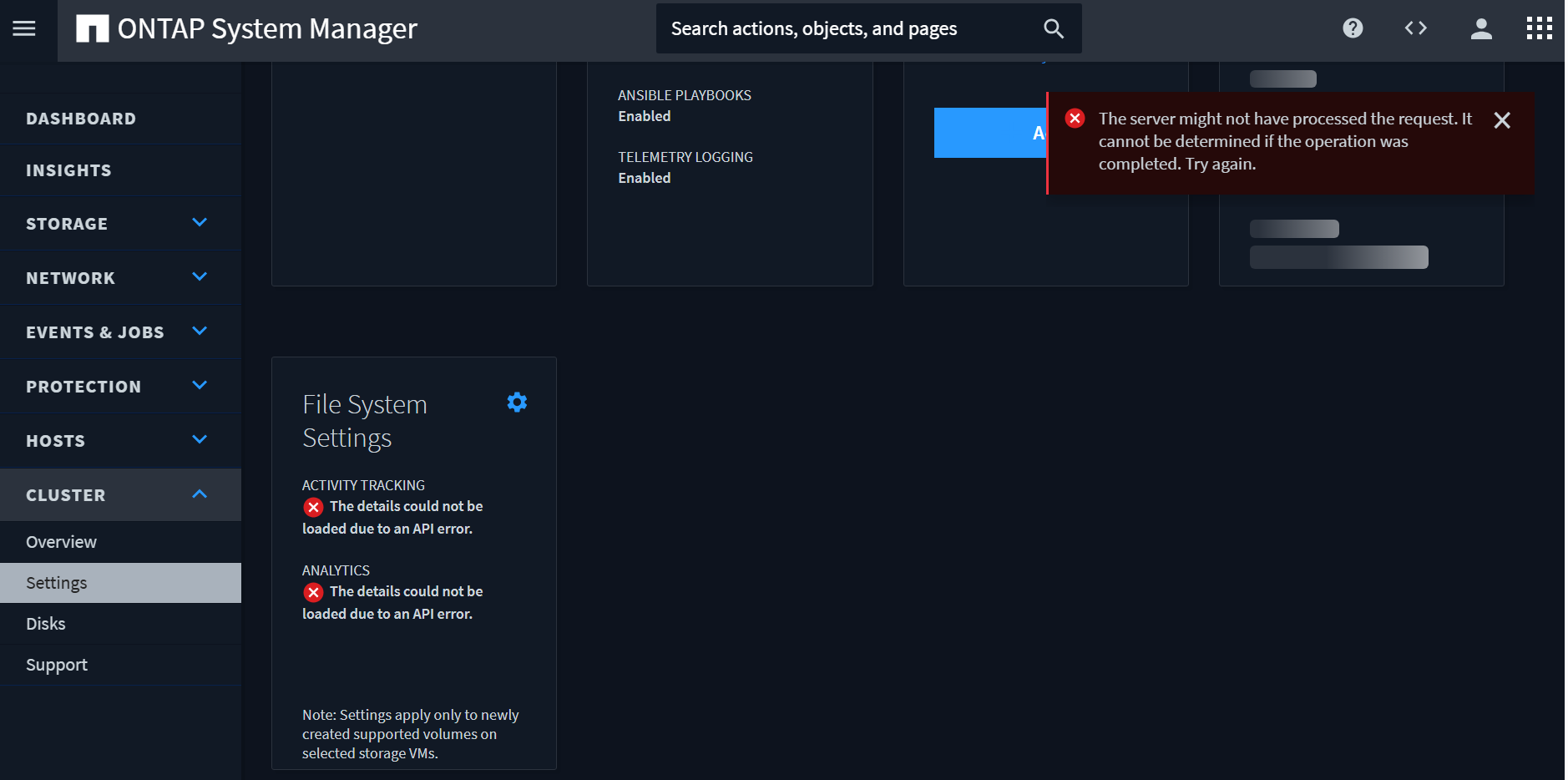Go to Dashboard
This screenshot has height=780, width=1568.
(121, 119)
